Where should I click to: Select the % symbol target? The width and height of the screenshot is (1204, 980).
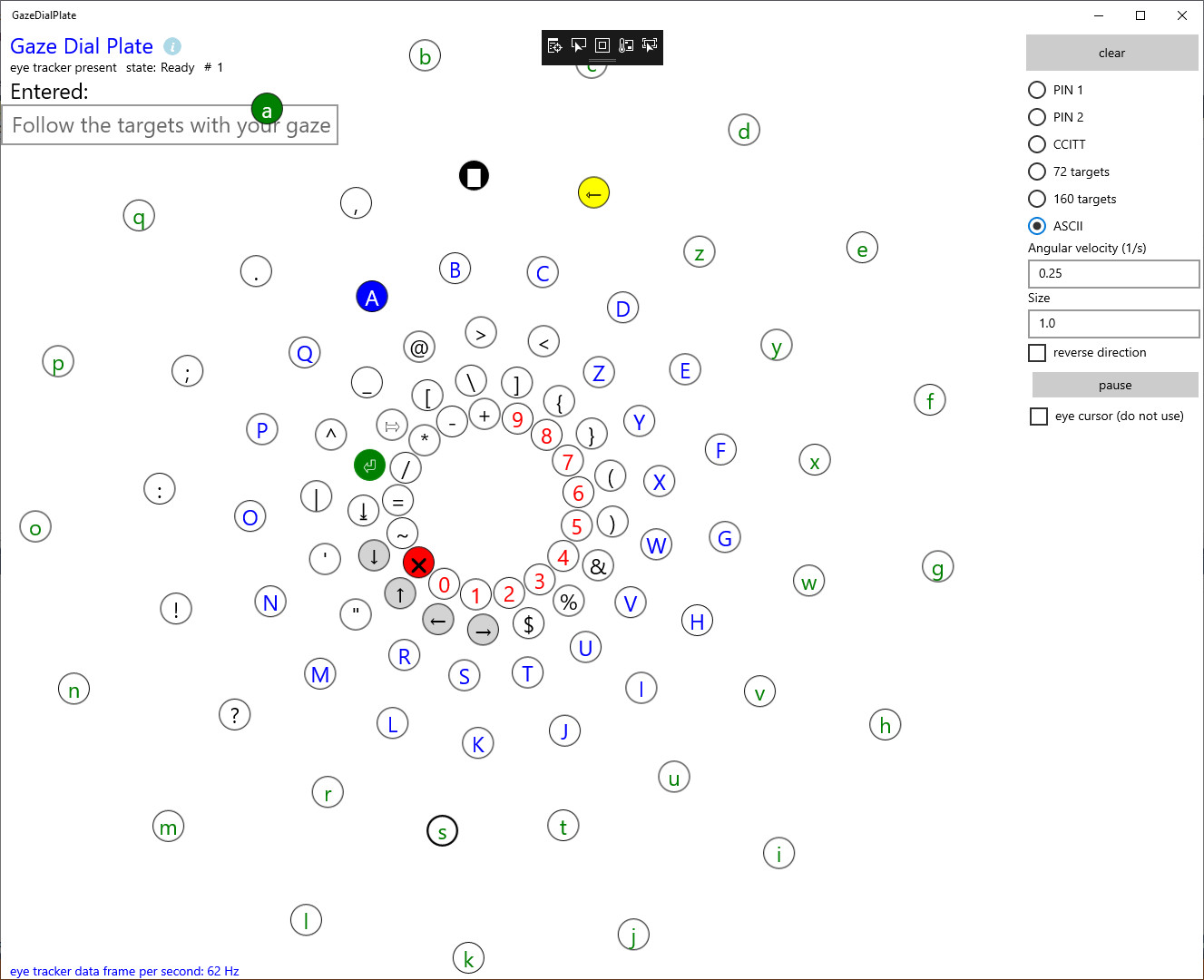[569, 600]
